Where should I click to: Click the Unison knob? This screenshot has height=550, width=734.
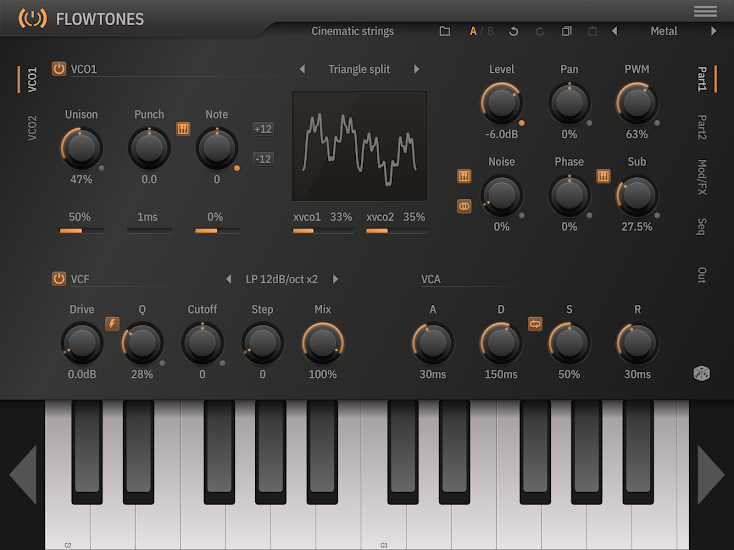click(x=81, y=148)
